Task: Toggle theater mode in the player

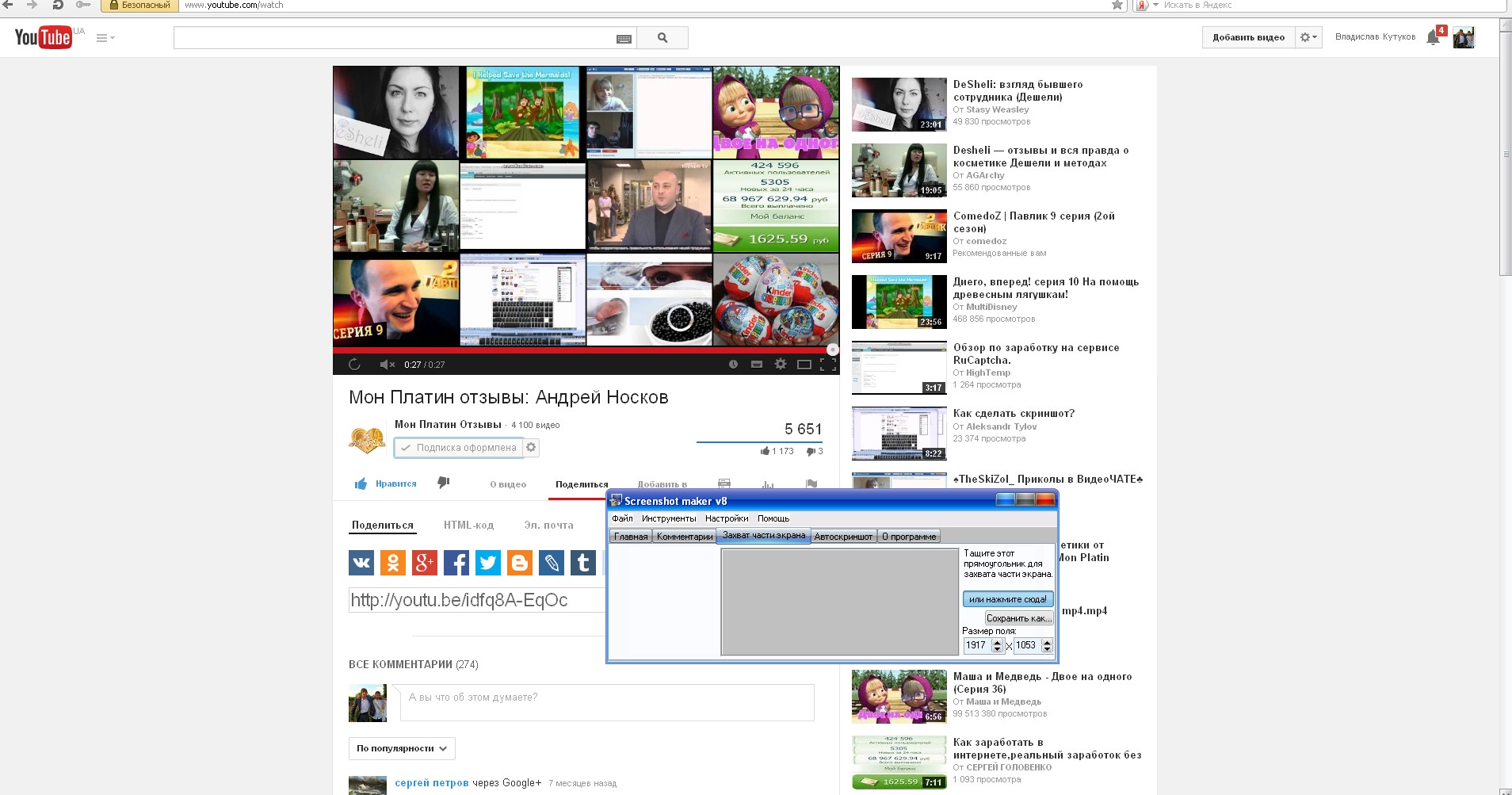Action: coord(804,365)
